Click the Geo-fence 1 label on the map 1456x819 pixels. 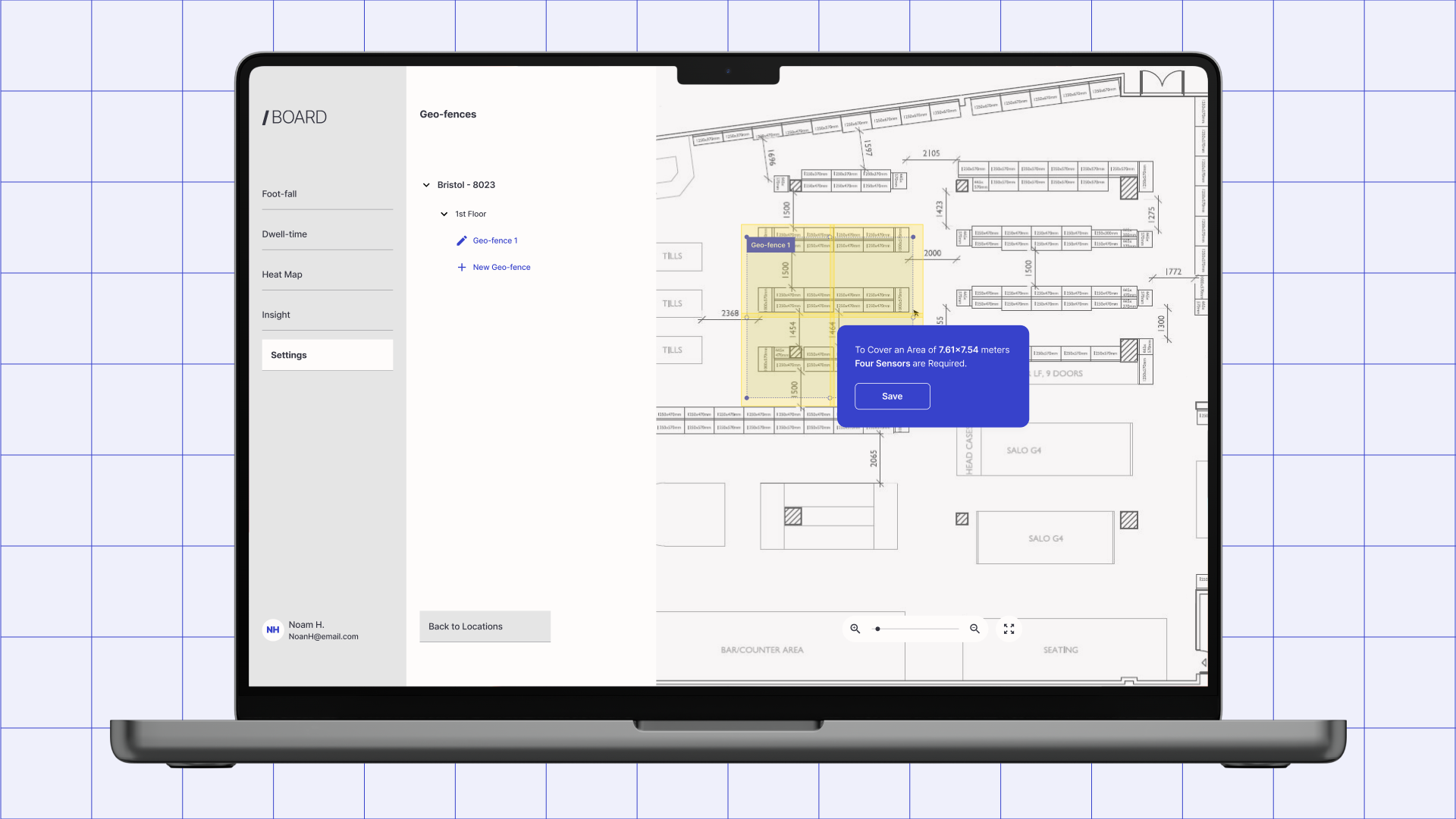(x=770, y=246)
